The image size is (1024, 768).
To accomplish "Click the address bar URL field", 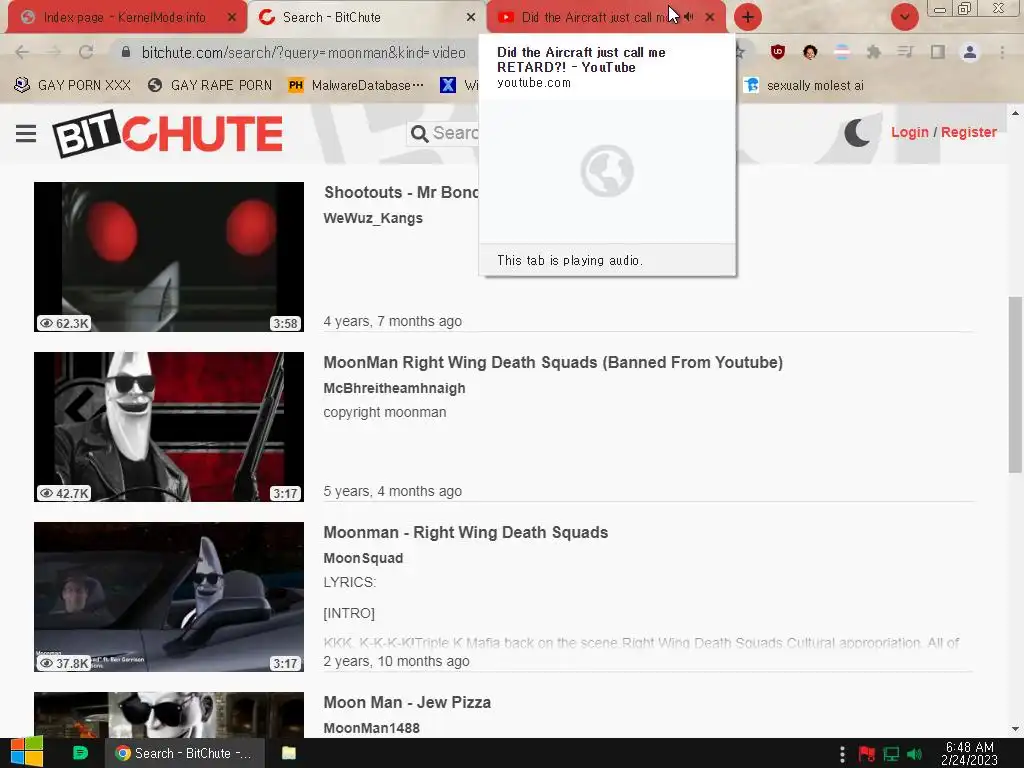I will [x=304, y=53].
